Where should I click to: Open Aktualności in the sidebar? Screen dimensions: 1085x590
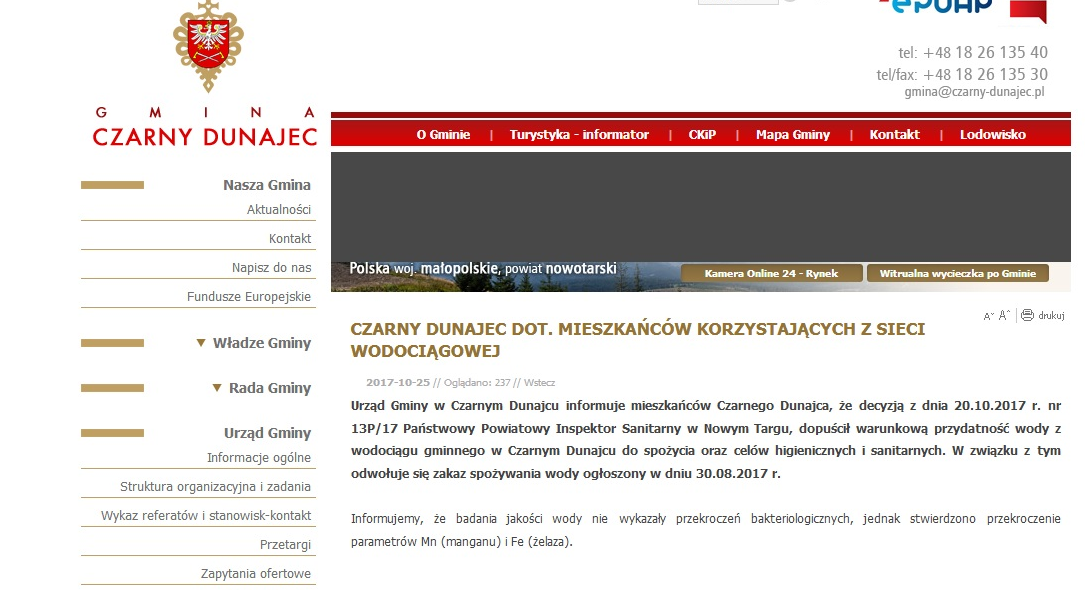279,209
